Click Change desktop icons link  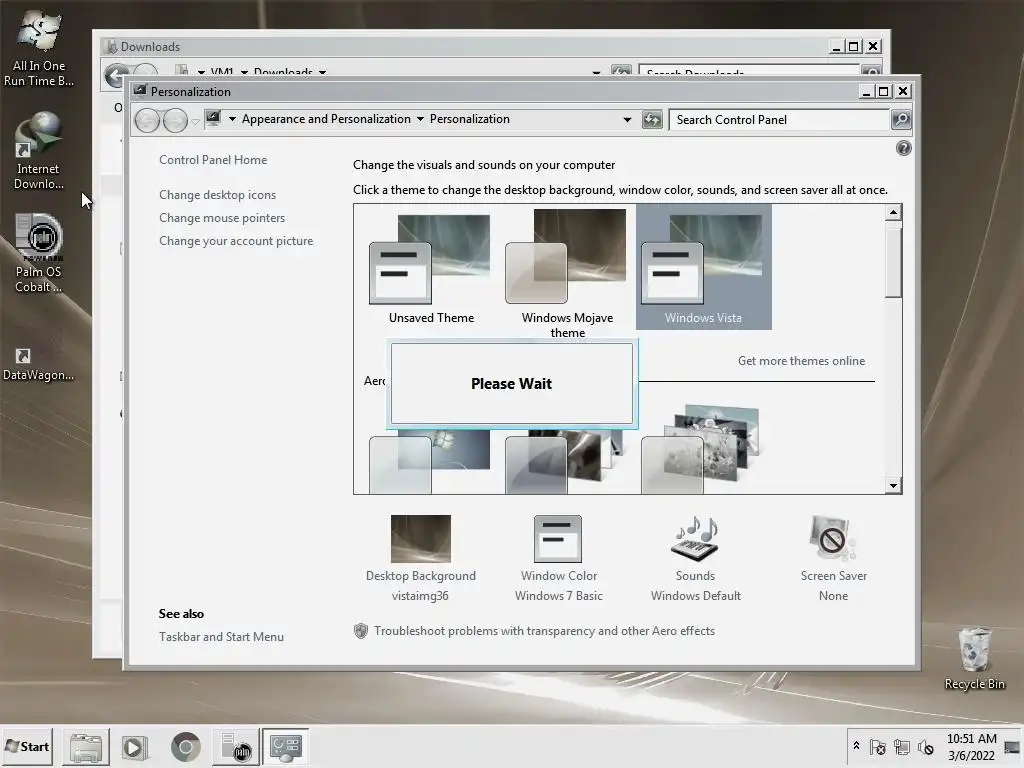217,195
